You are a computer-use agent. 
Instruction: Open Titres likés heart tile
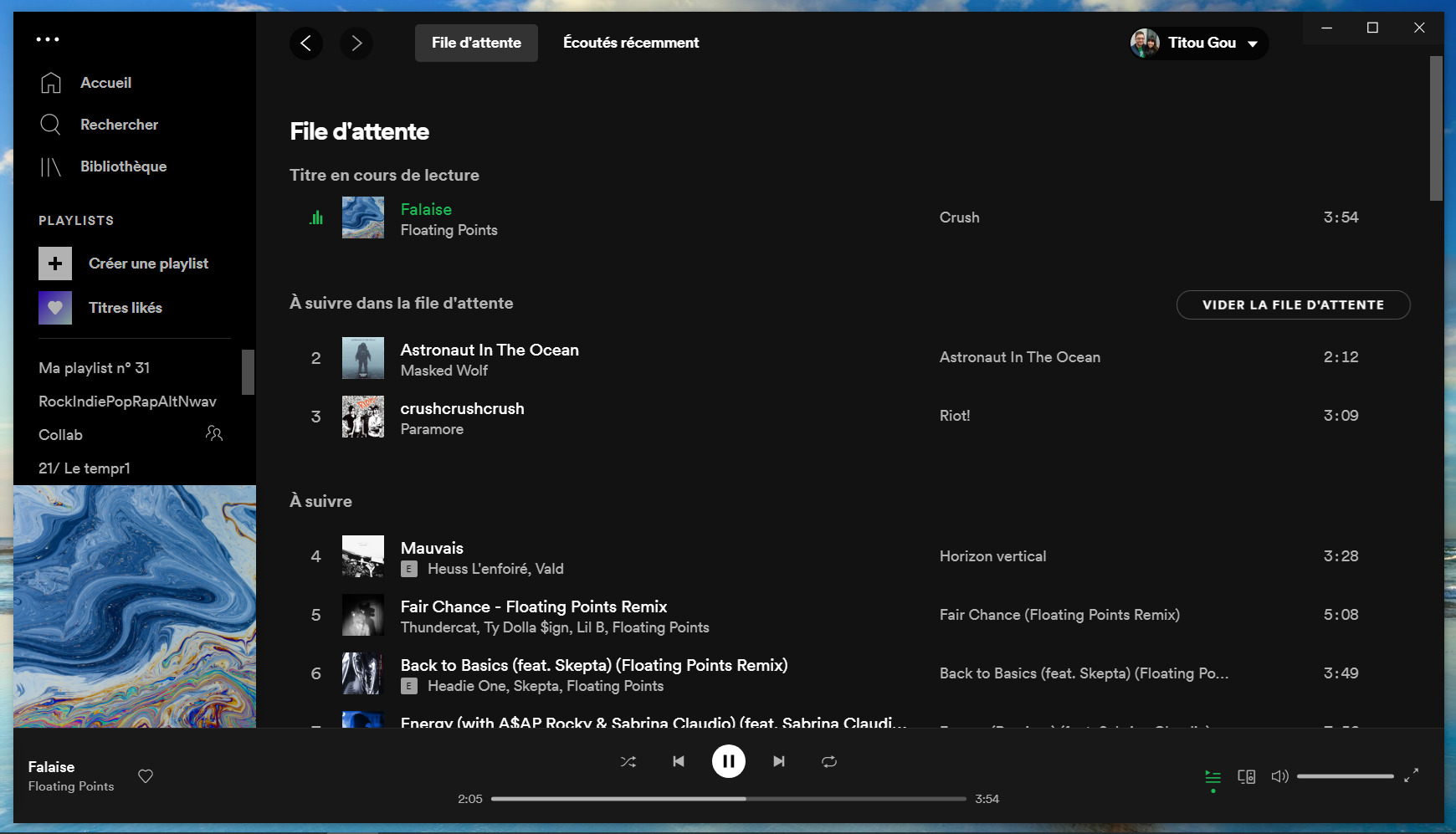pos(55,308)
